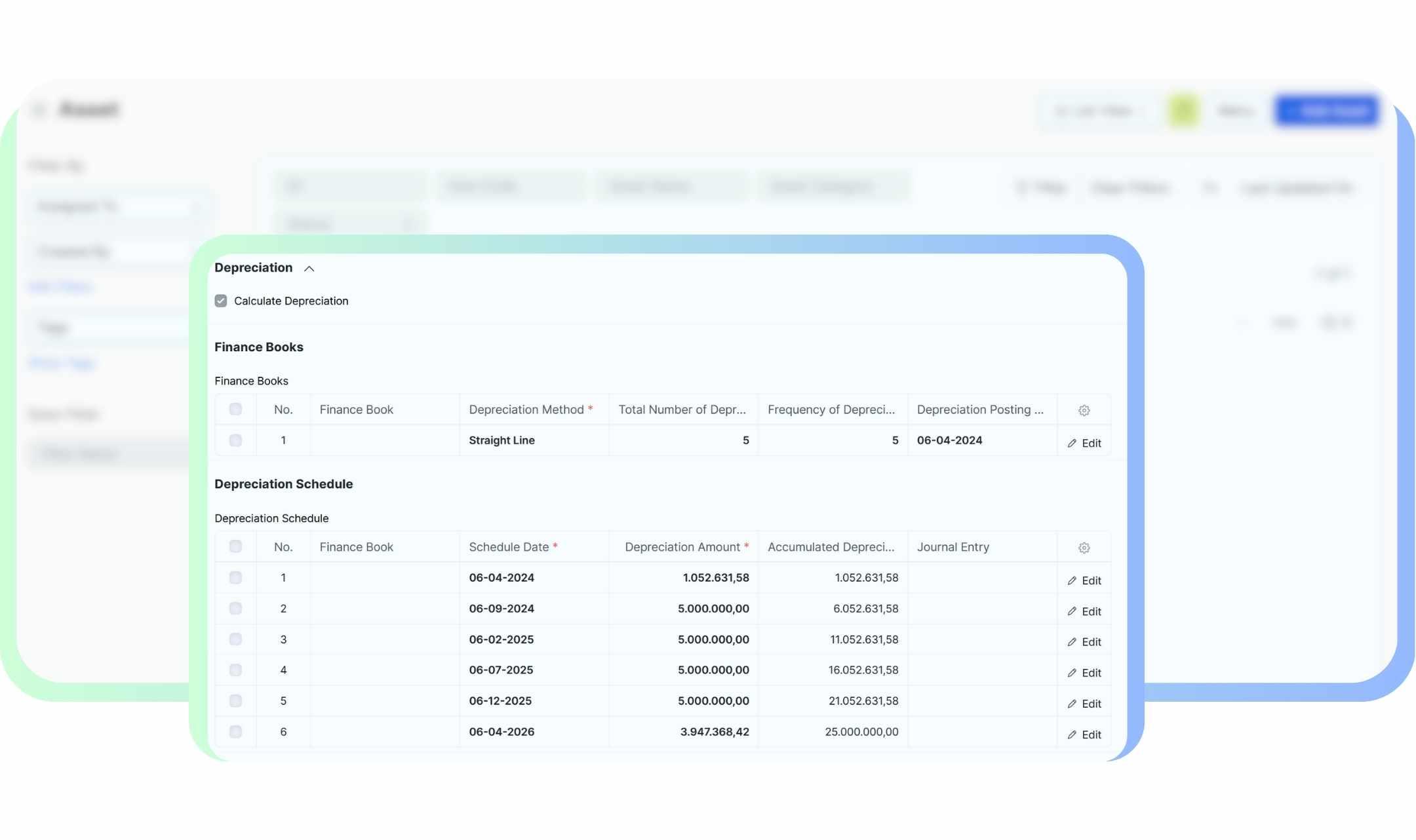The image size is (1416, 840).
Task: Click the Depreciation Schedule table settings gear
Action: [x=1084, y=548]
